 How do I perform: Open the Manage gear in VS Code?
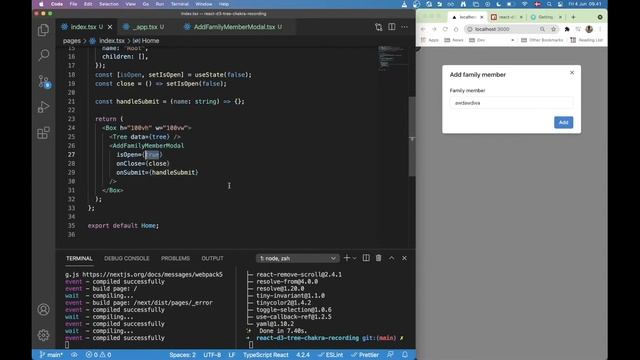43,335
